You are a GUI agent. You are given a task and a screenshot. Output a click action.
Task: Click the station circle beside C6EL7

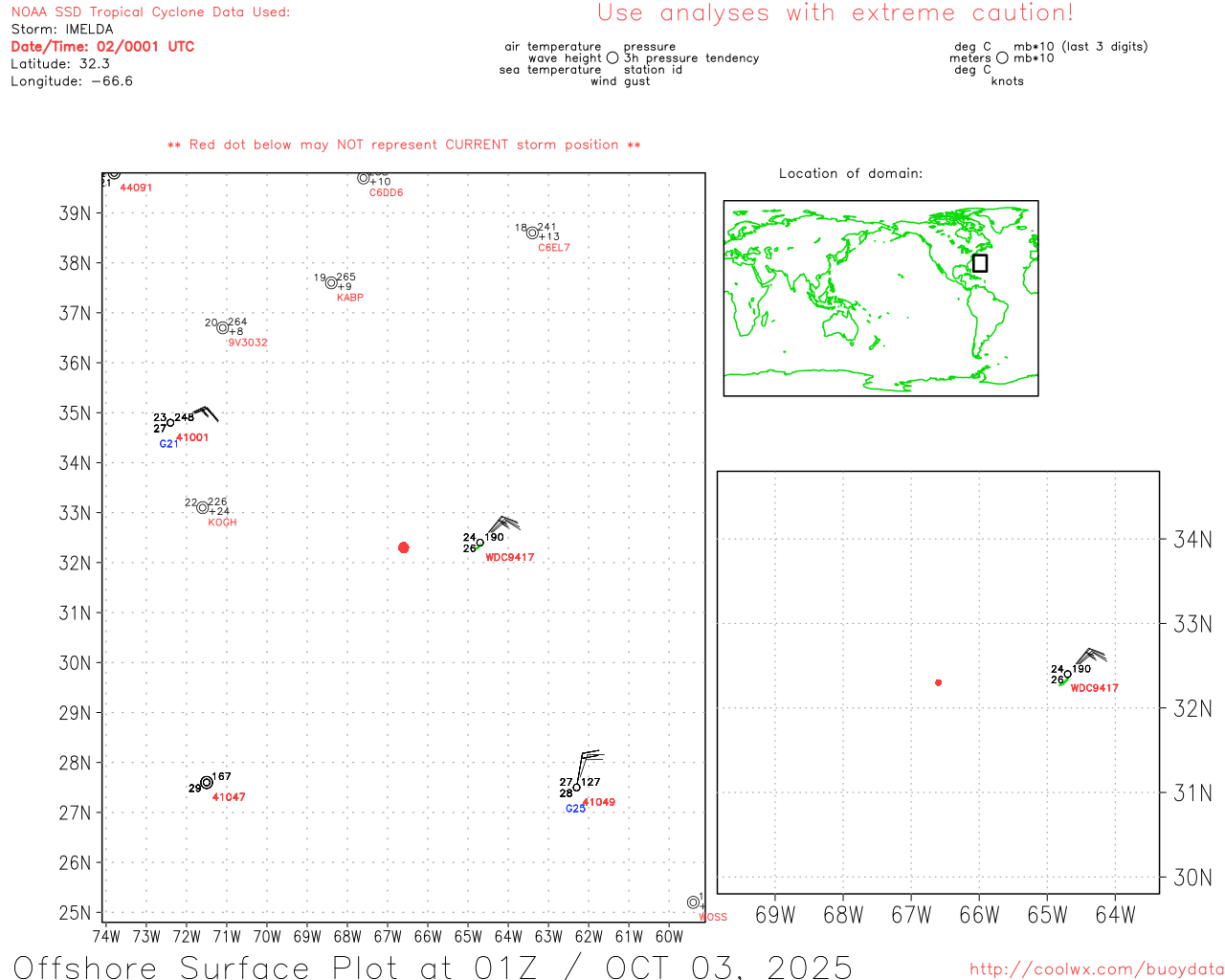tap(532, 234)
